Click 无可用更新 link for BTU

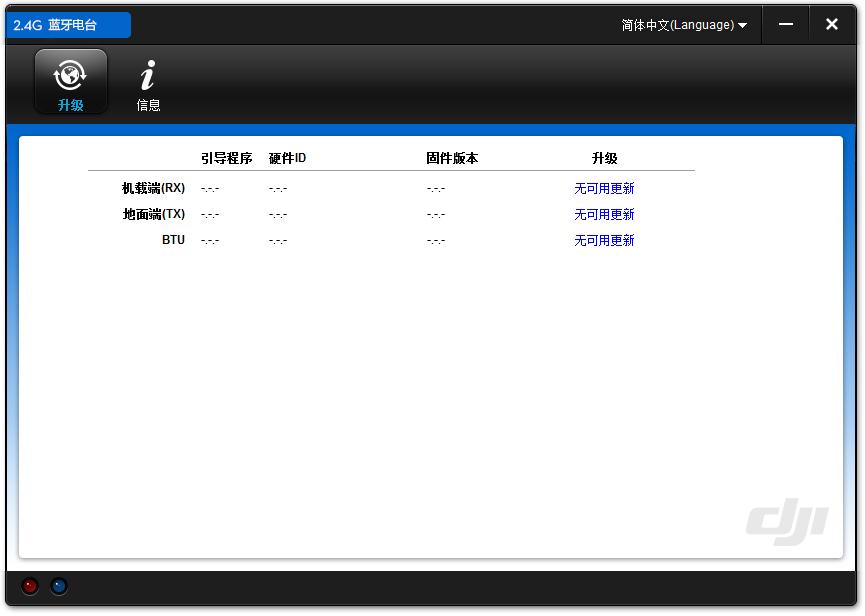click(x=604, y=240)
